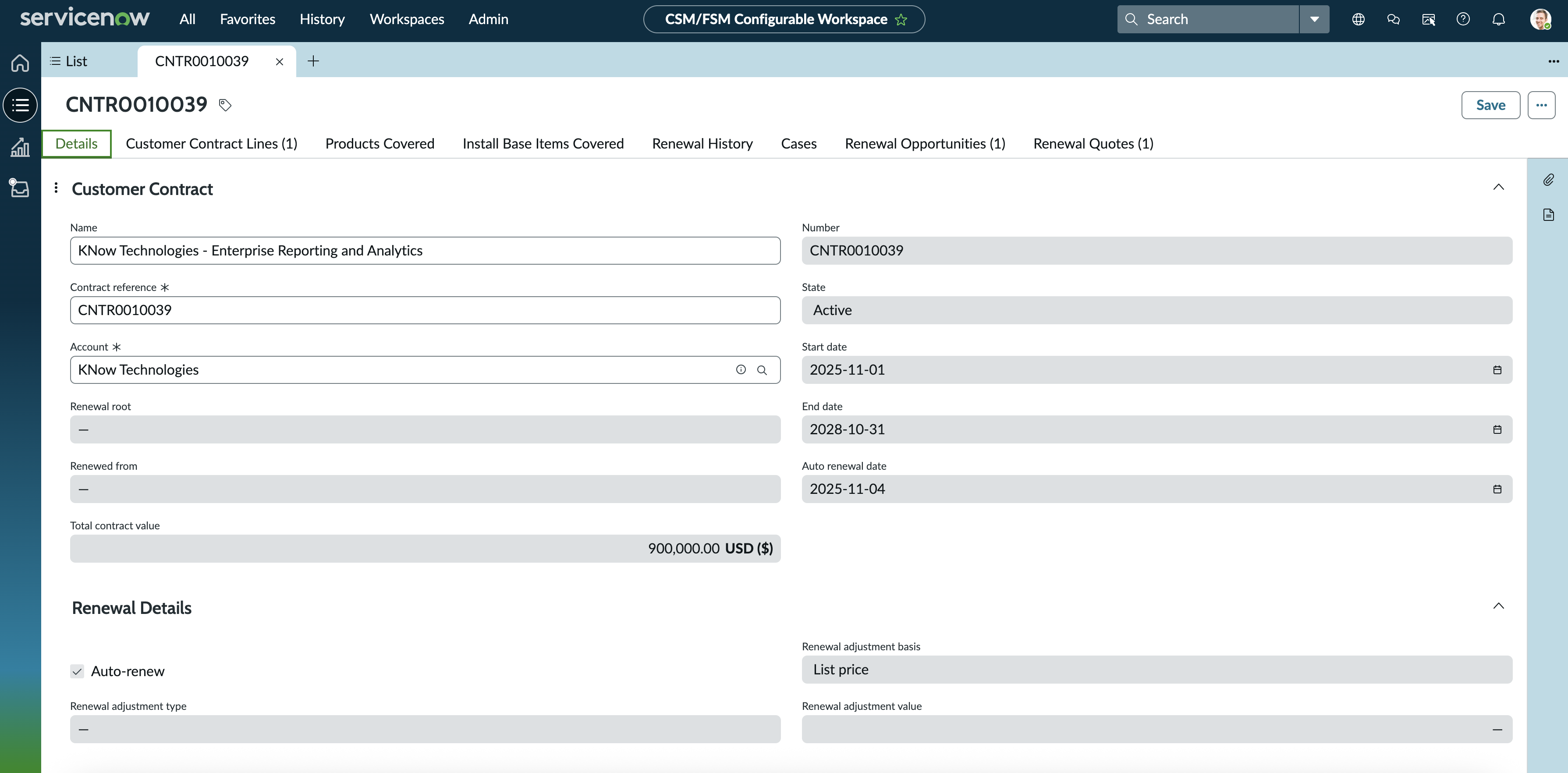
Task: Open tab bar overflow ellipsis menu
Action: 1554,61
